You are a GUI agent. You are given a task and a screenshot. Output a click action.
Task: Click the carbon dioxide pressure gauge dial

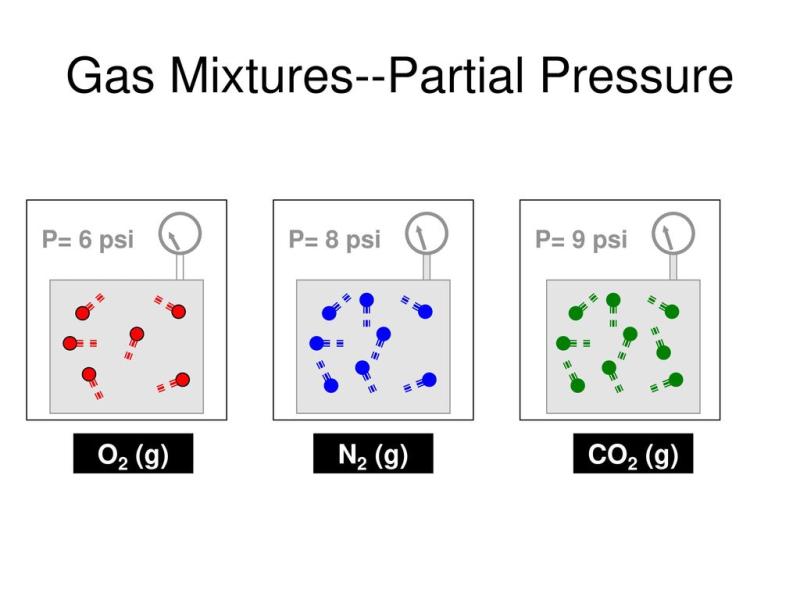[x=673, y=234]
